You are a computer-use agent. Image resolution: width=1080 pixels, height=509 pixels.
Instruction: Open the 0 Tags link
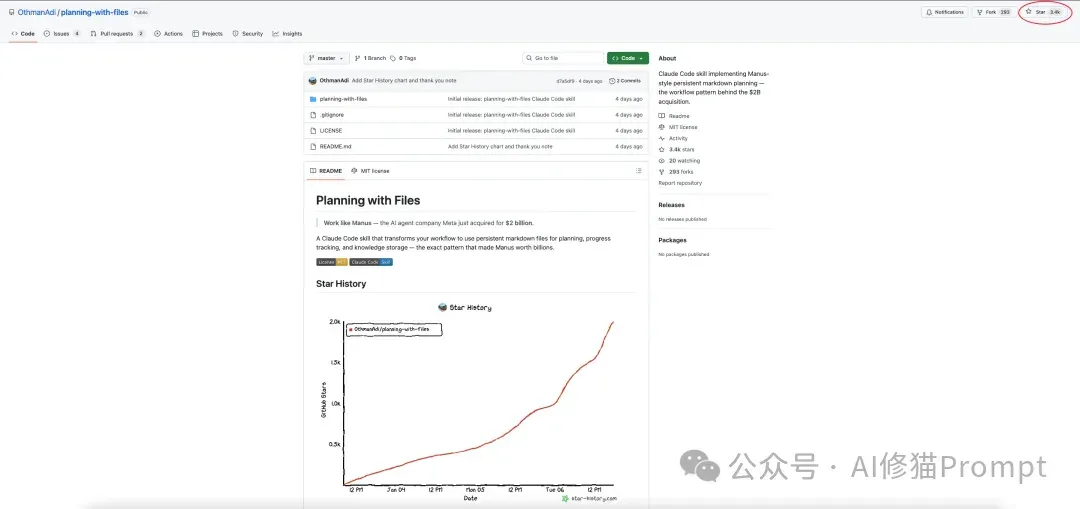tap(403, 58)
